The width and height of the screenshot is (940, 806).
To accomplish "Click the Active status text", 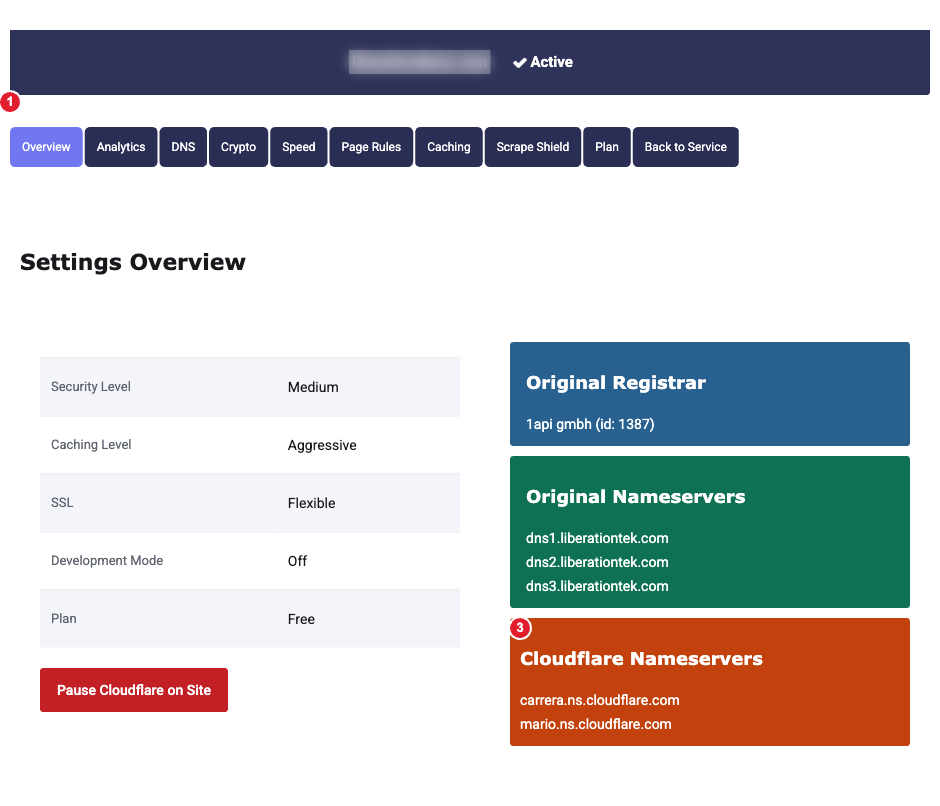I will coord(552,62).
